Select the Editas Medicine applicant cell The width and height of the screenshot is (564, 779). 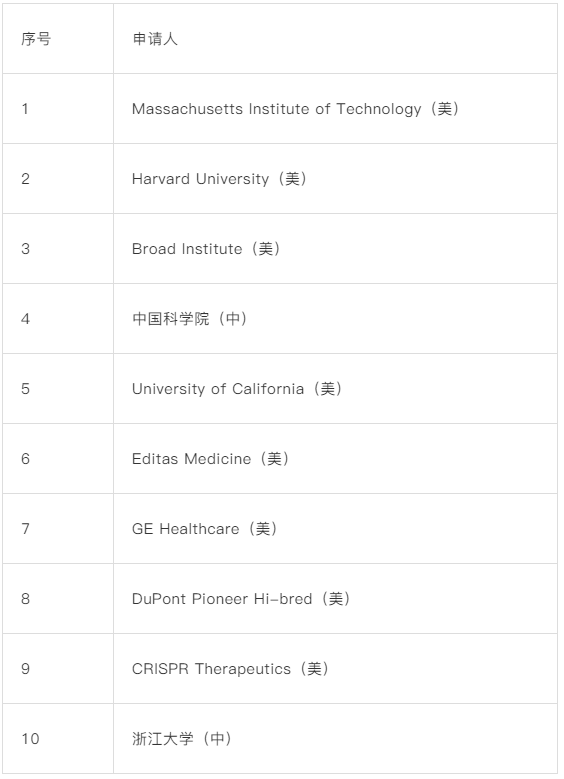tap(335, 459)
